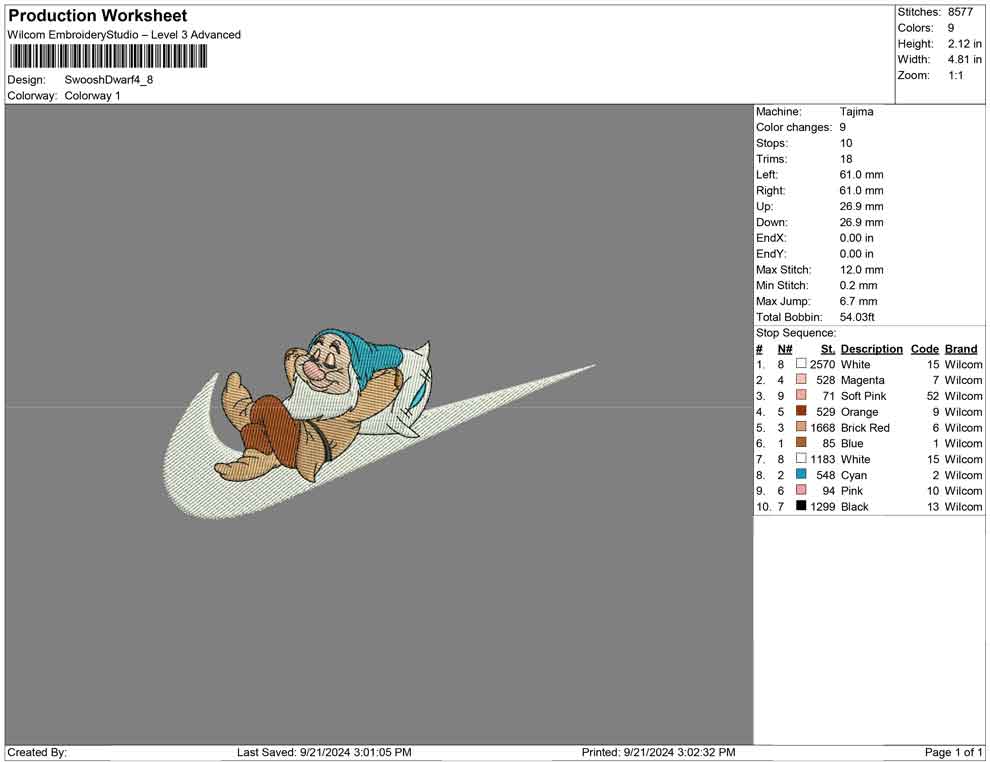Click the 'Left:' value '61.0 mm'
Image resolution: width=990 pixels, height=762 pixels.
pyautogui.click(x=861, y=174)
